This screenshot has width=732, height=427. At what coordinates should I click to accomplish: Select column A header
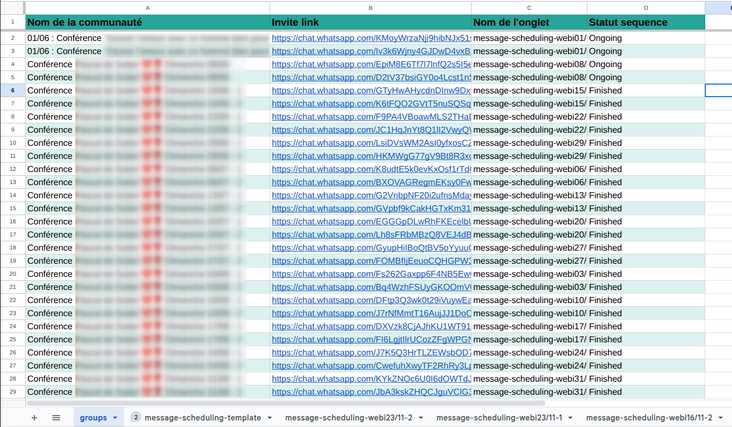147,7
